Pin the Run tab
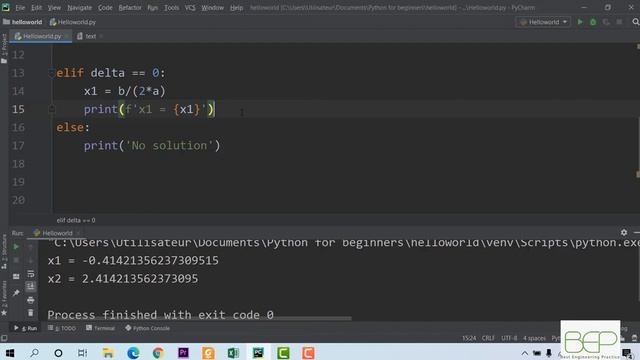The width and height of the screenshot is (640, 360). tap(16, 293)
